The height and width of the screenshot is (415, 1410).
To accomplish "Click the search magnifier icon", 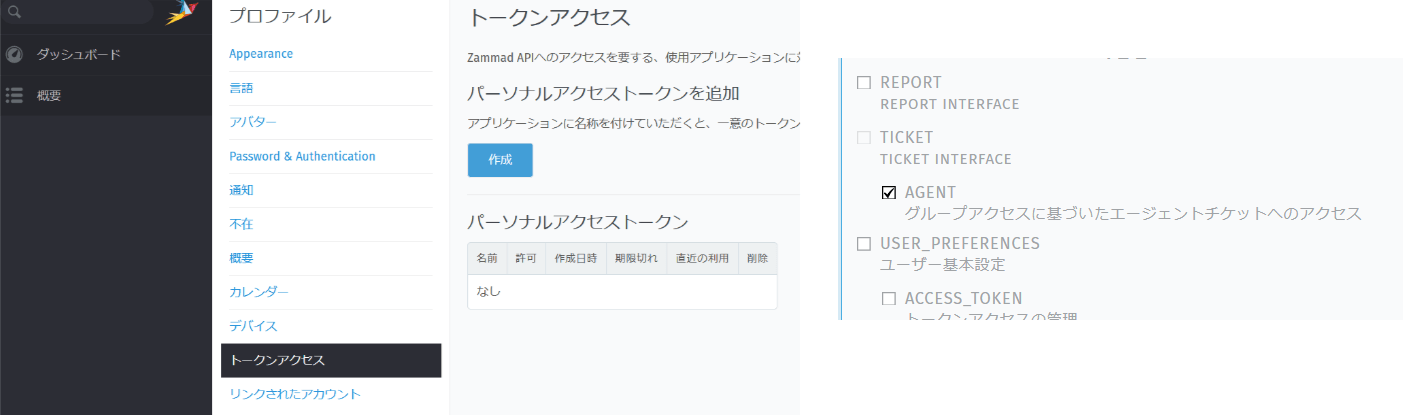I will (x=14, y=11).
